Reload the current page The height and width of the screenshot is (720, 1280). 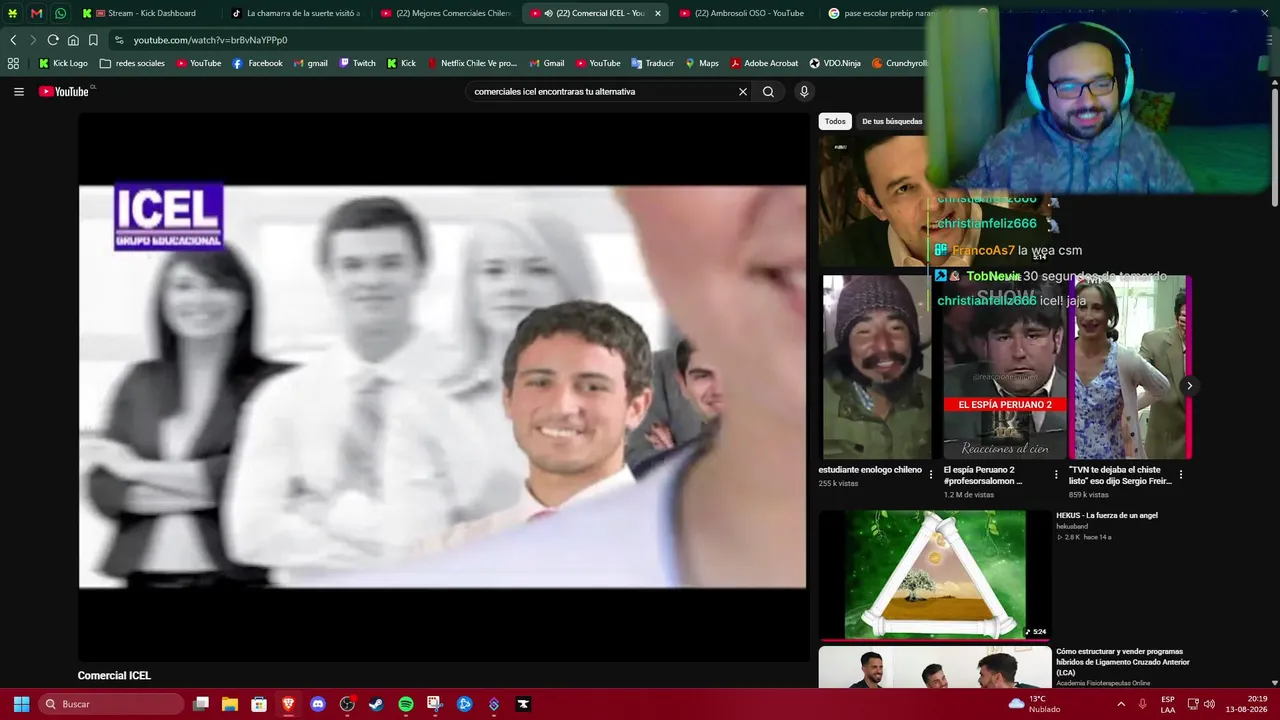[x=53, y=40]
